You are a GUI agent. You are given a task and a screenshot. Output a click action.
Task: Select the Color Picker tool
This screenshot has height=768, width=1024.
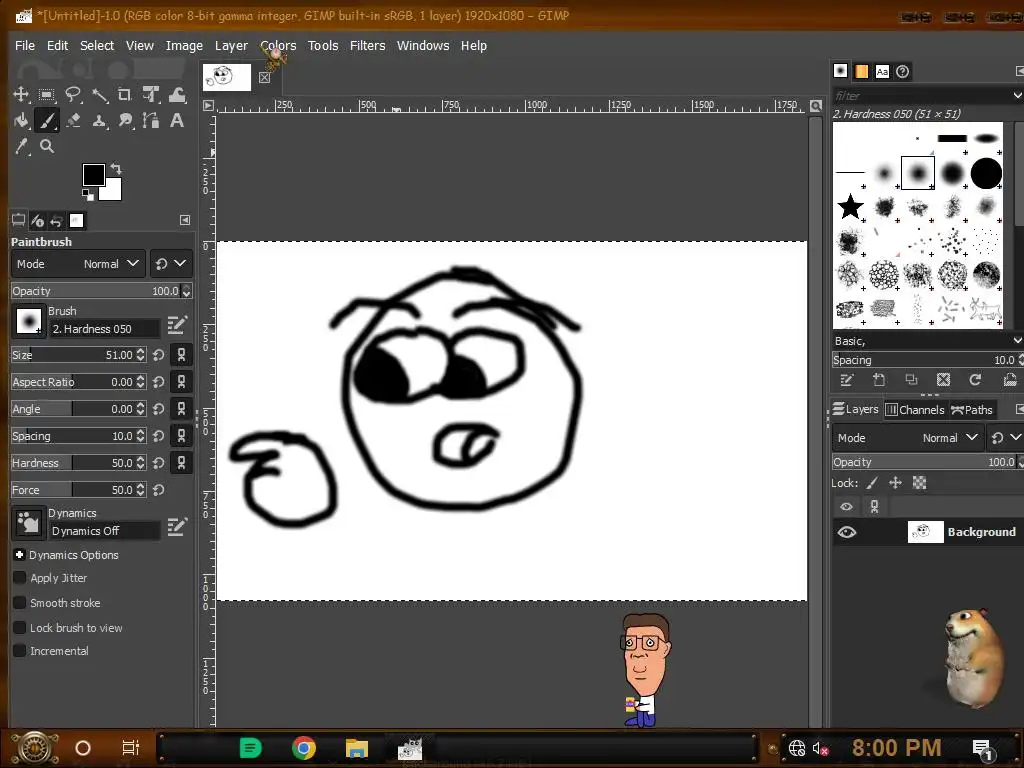pyautogui.click(x=21, y=146)
